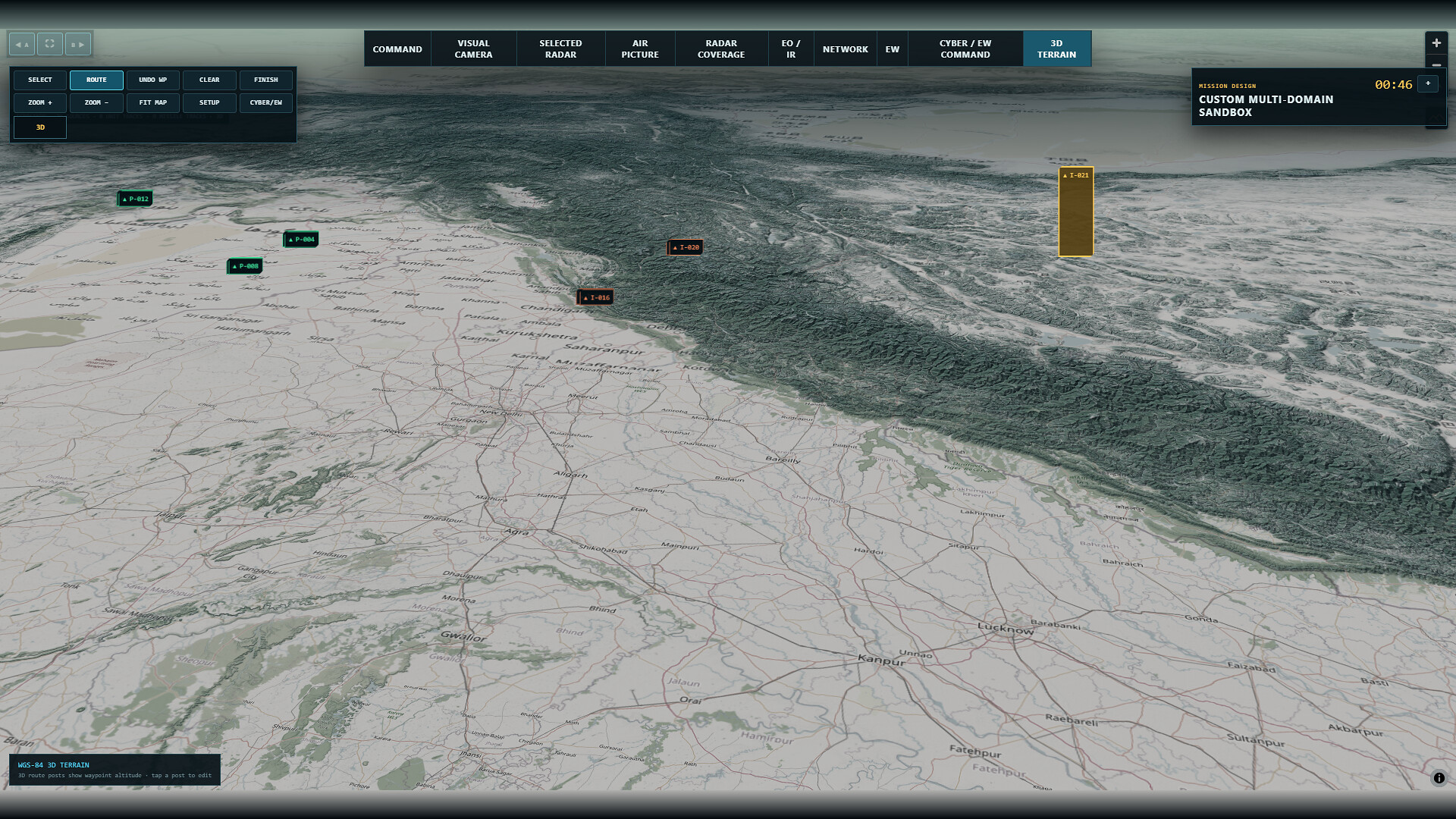
Task: Click the I-021 altitude post marker
Action: coord(1076,212)
